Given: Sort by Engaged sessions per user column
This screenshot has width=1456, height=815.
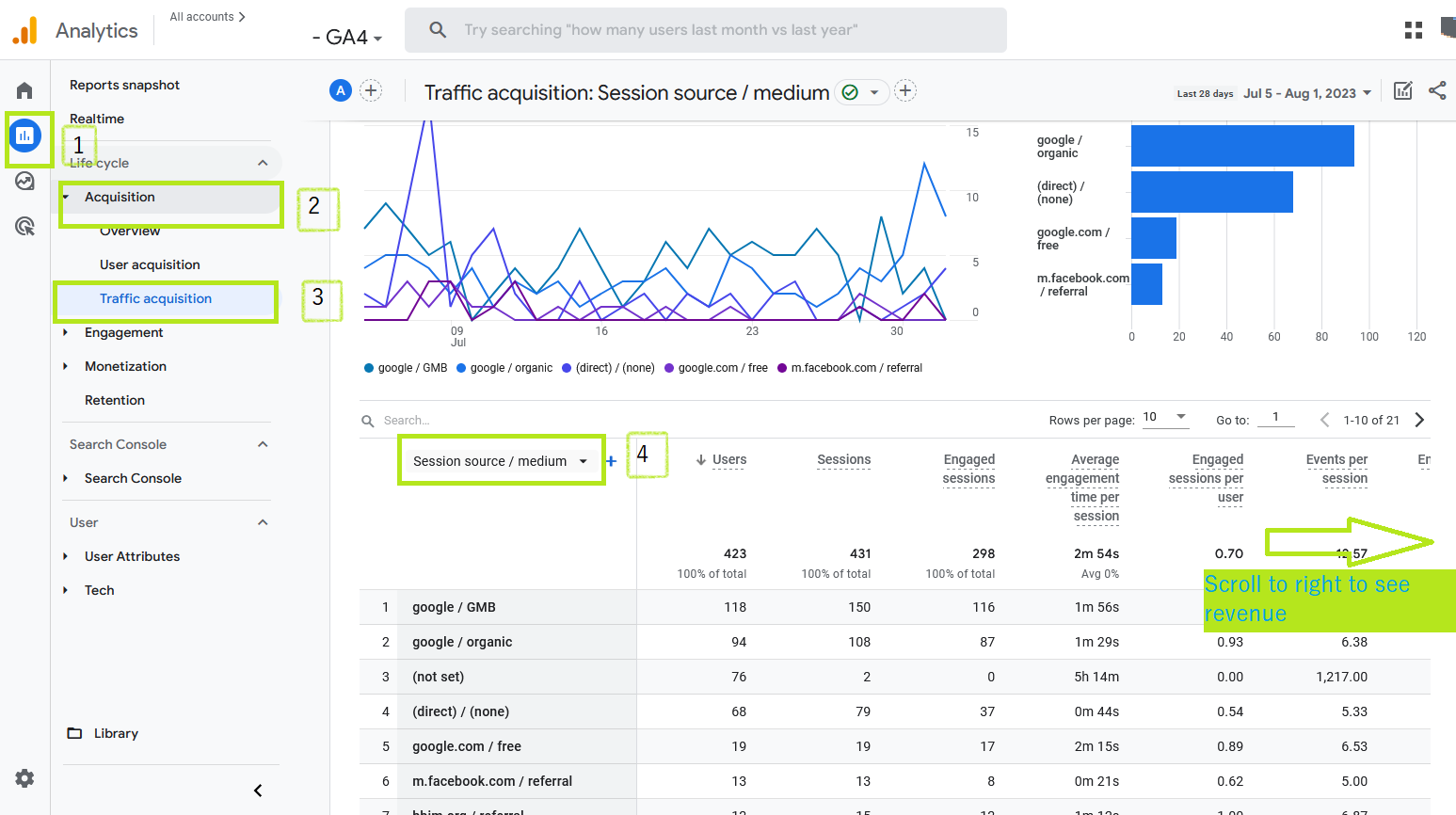Looking at the screenshot, I should (1206, 478).
